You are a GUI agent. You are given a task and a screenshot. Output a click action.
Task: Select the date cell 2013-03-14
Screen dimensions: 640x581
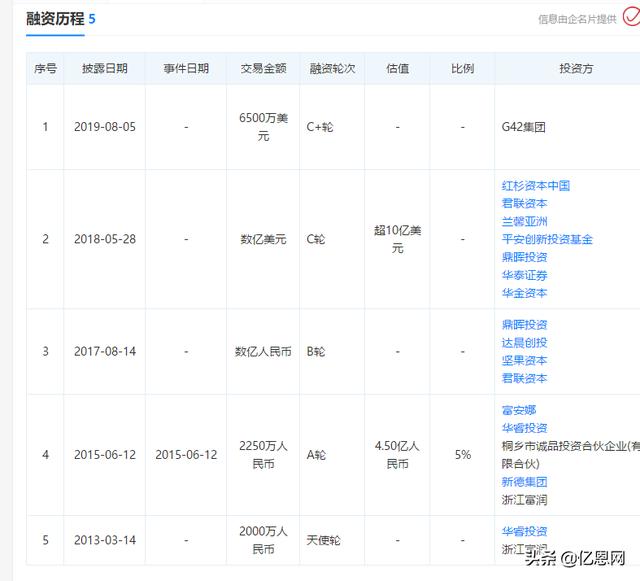(105, 540)
